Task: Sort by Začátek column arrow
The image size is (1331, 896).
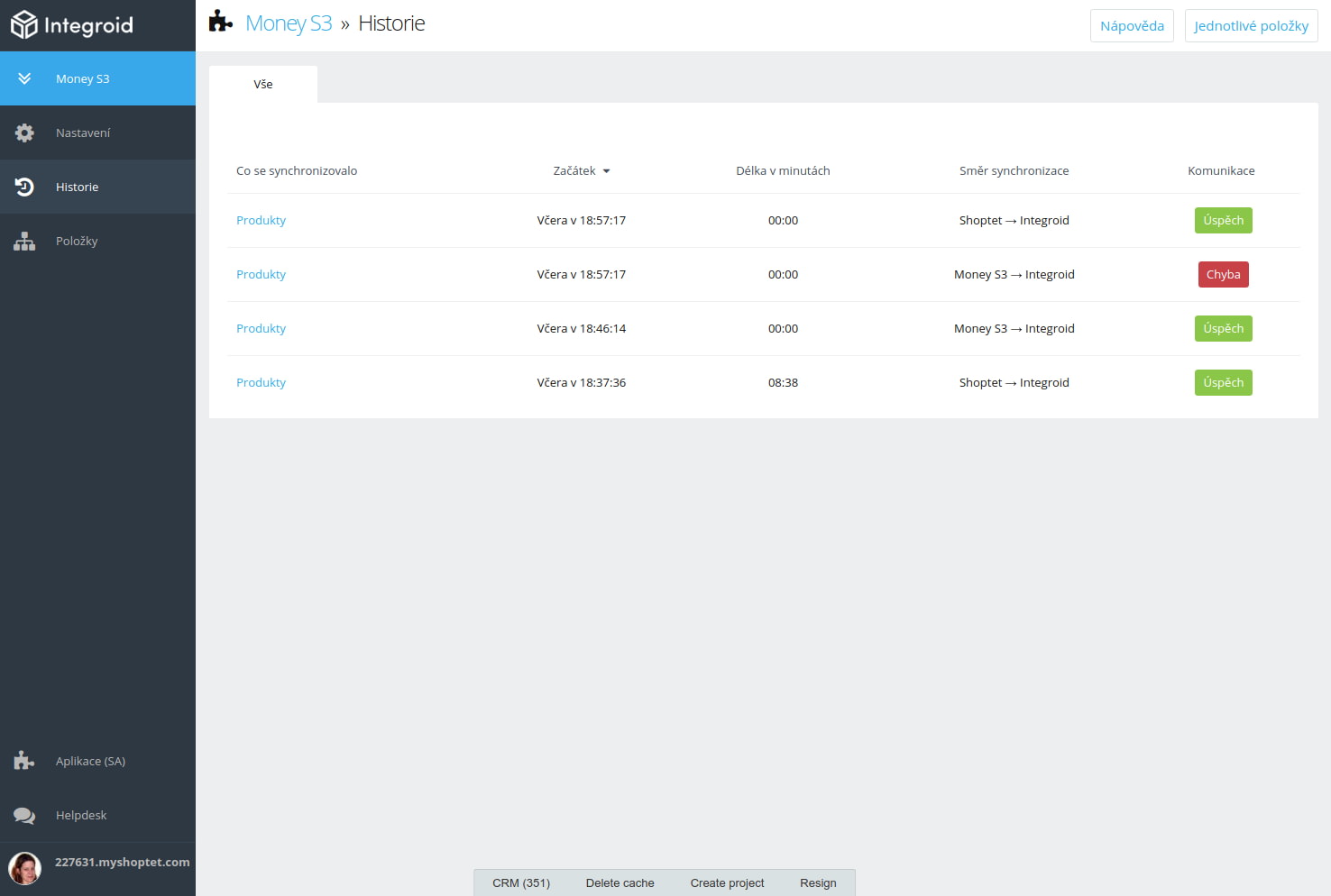Action: coord(606,171)
